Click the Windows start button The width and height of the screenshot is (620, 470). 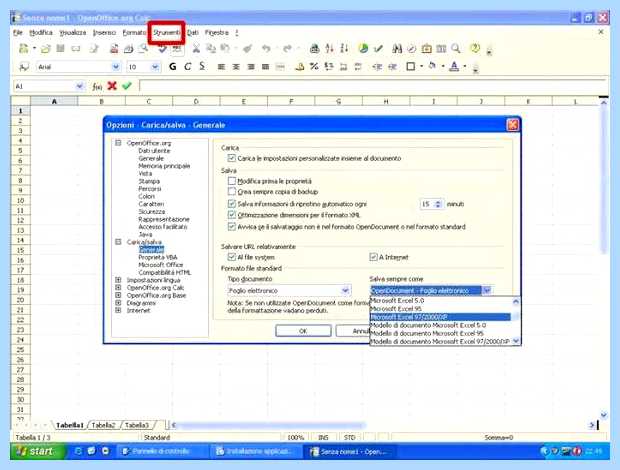coord(36,451)
